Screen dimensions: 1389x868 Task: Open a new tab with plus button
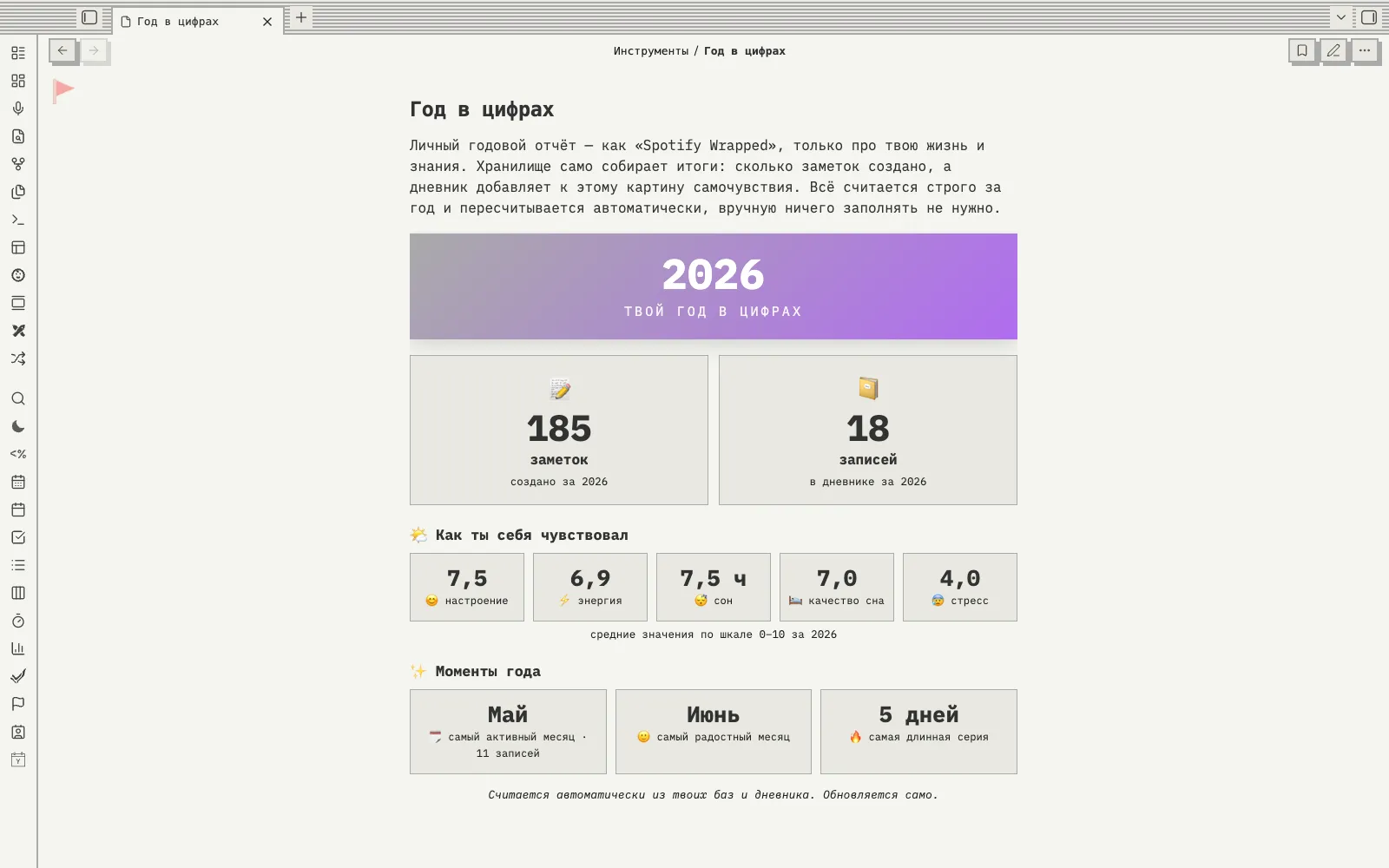[301, 17]
